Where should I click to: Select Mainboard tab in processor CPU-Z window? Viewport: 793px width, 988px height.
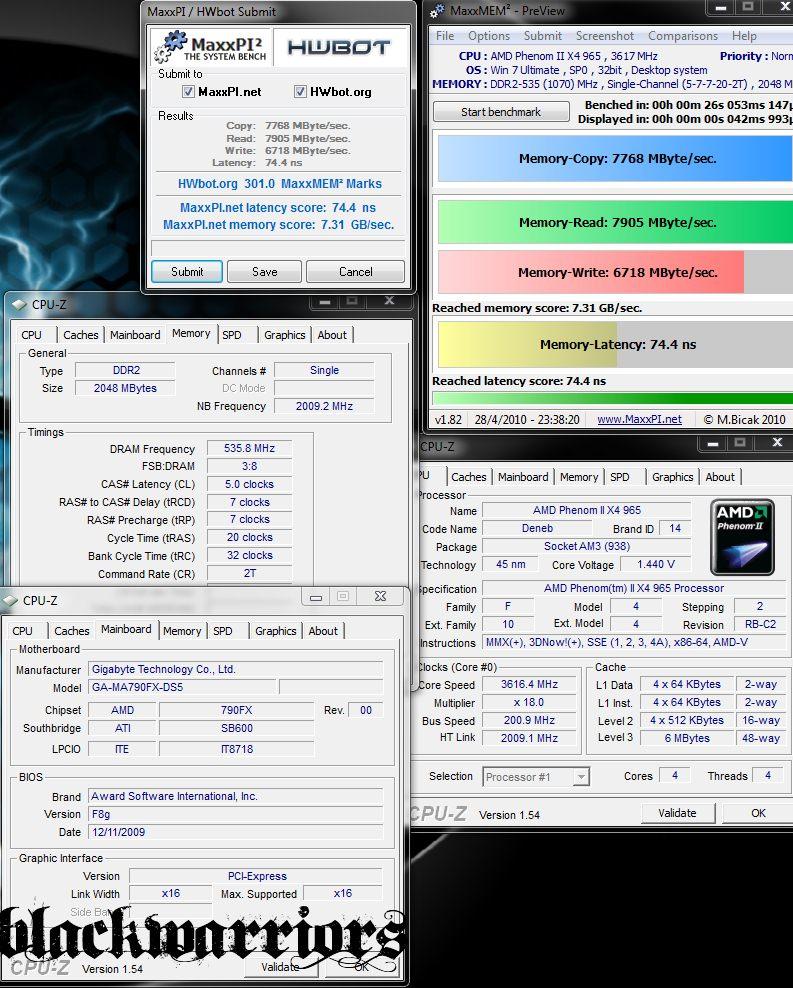tap(523, 478)
